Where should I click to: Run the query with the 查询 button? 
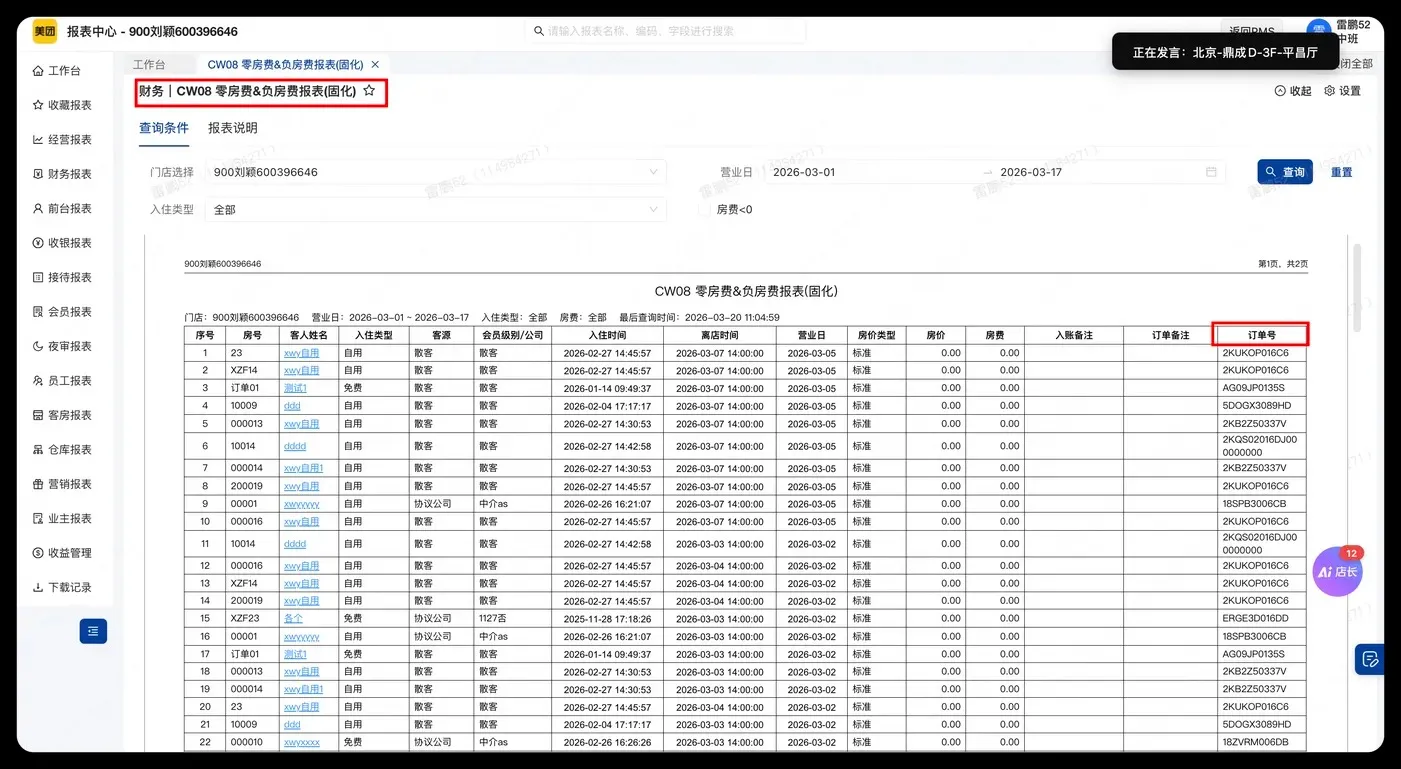tap(1284, 171)
